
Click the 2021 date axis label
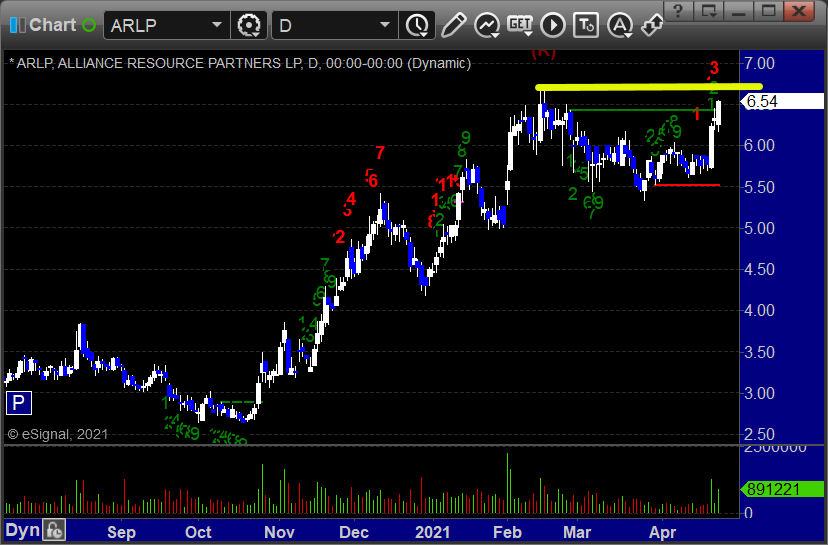(x=432, y=532)
